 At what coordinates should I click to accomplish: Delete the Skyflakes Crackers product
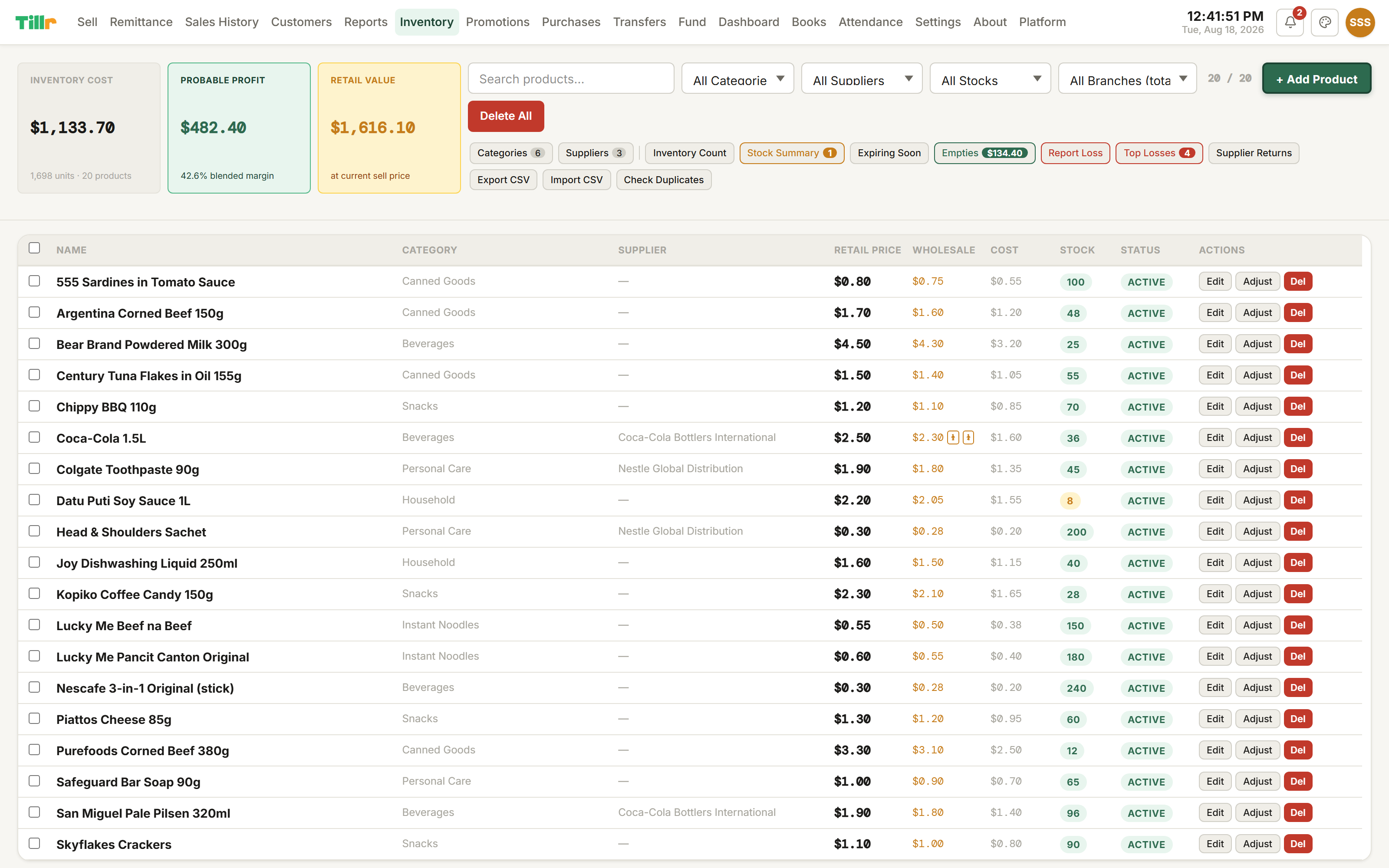pyautogui.click(x=1298, y=844)
